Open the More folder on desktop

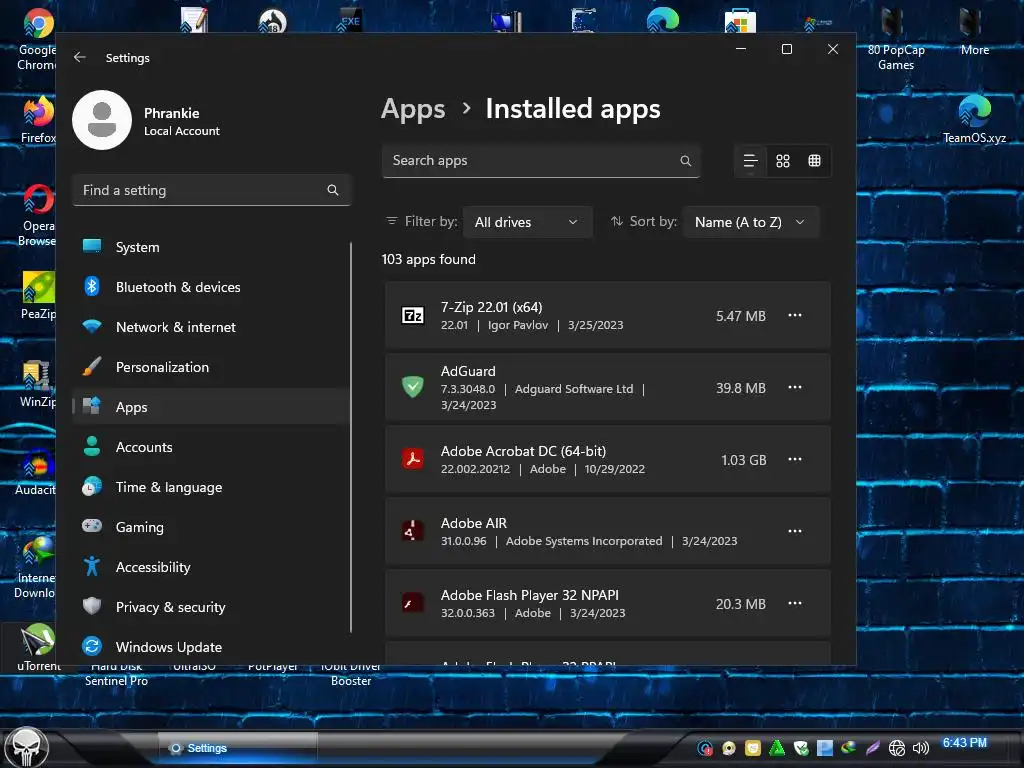974,31
